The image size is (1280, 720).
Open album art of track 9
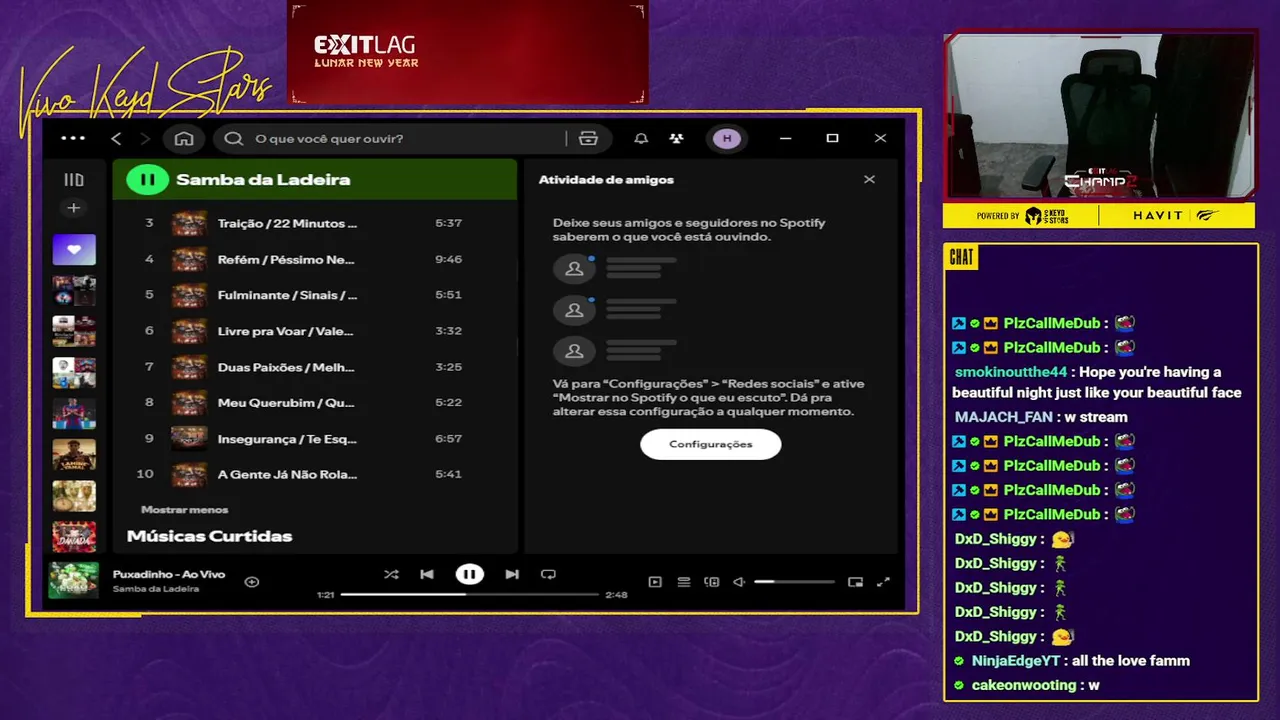pyautogui.click(x=189, y=438)
